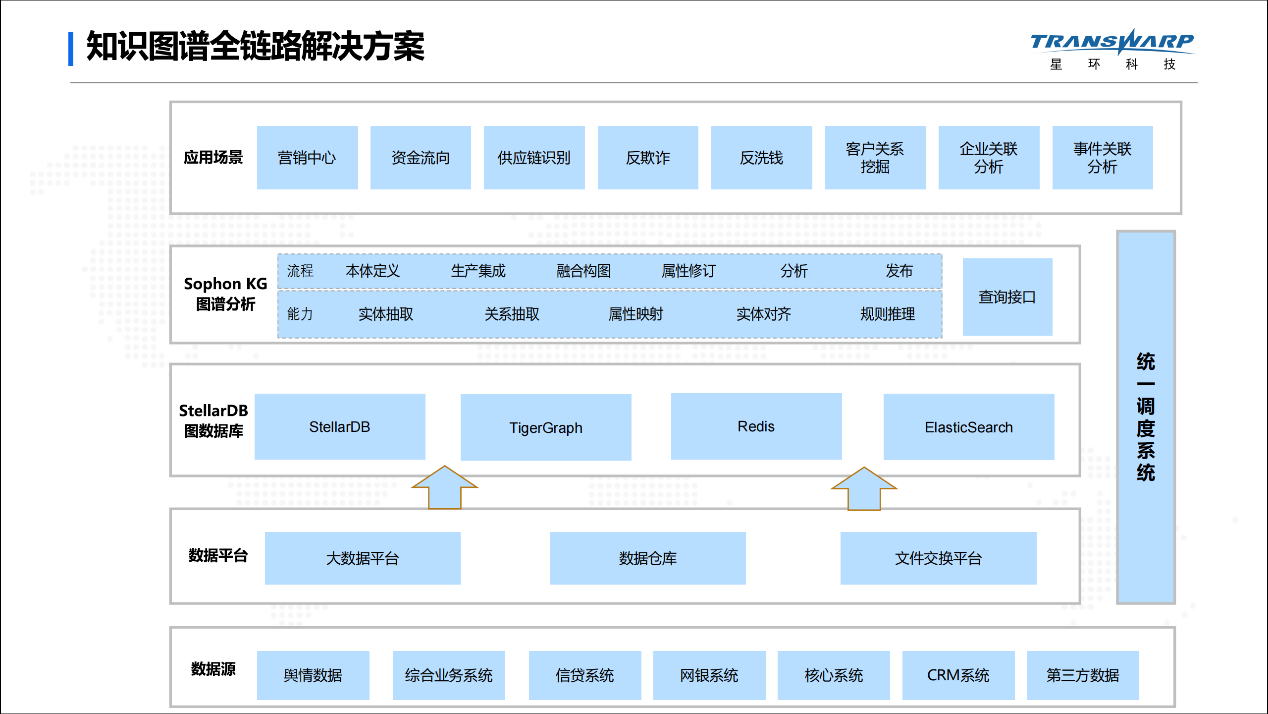Select the 资金流向 box
Viewport: 1268px width, 714px height.
(421, 157)
